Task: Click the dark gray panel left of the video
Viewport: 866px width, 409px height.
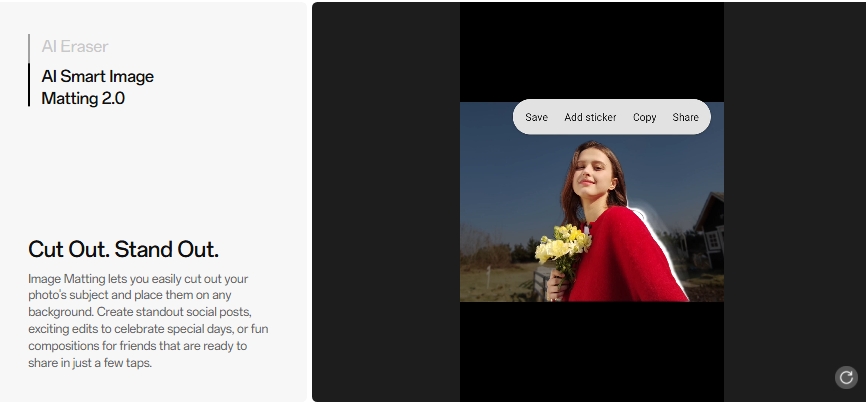Action: pos(386,202)
